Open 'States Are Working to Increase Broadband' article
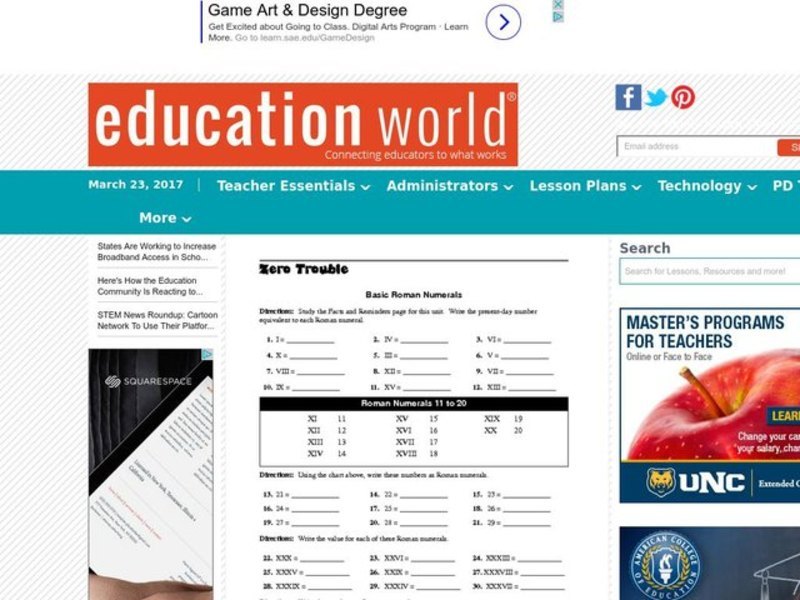Viewport: 800px width, 600px height. (x=156, y=251)
